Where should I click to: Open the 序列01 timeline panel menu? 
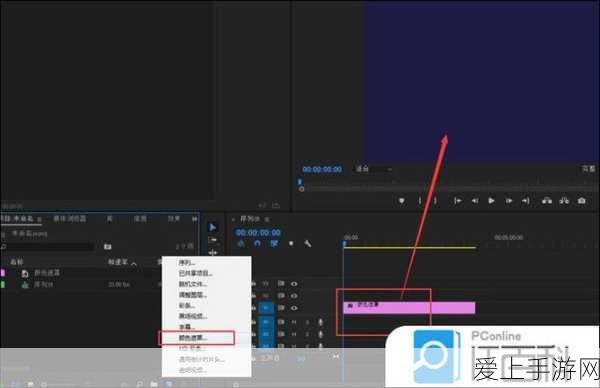pos(267,219)
